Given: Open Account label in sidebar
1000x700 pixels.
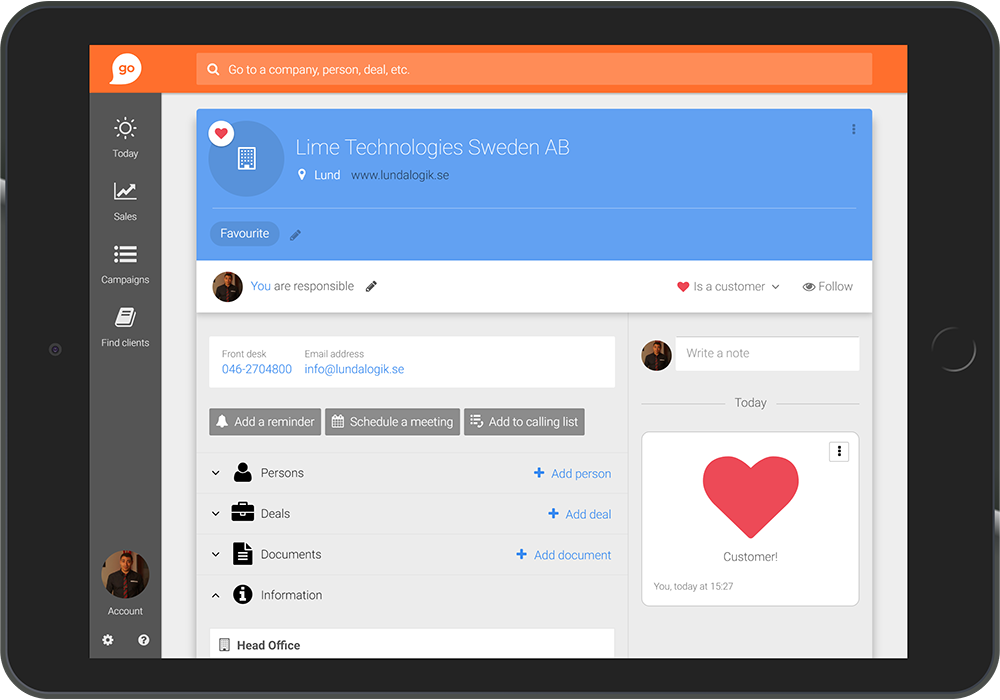Looking at the screenshot, I should click(125, 611).
